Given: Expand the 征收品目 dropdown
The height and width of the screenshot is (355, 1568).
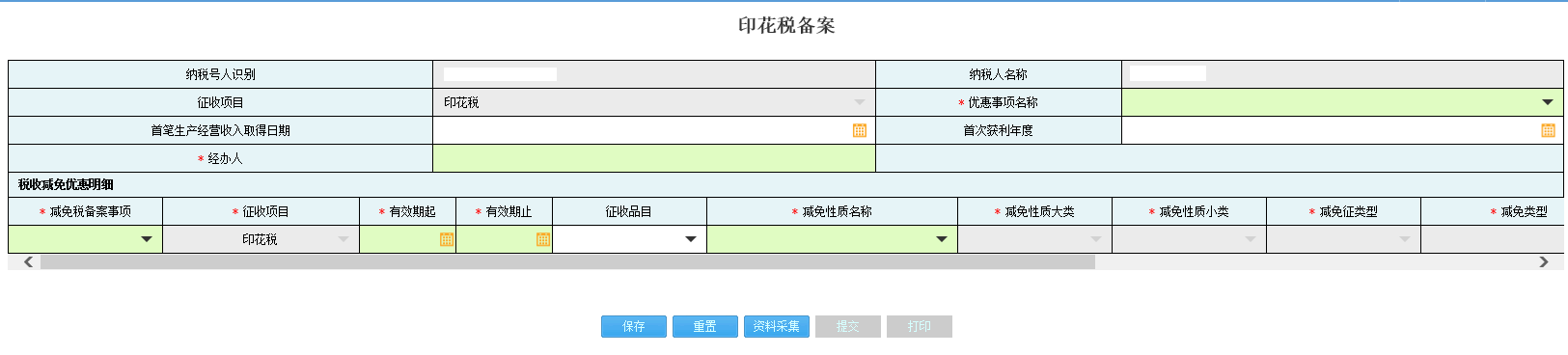Looking at the screenshot, I should click(691, 239).
